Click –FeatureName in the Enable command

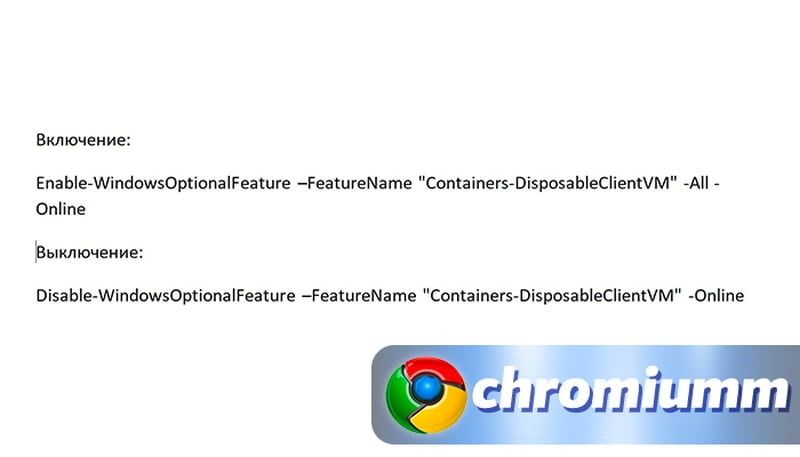coord(355,183)
